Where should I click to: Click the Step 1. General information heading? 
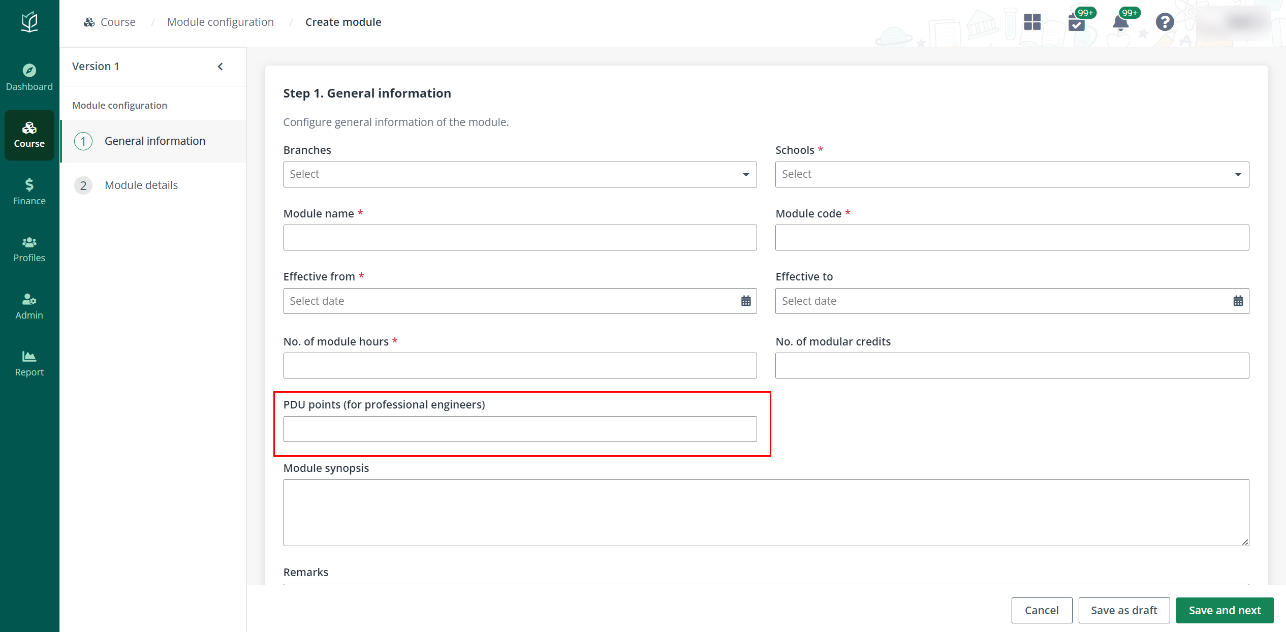(367, 93)
